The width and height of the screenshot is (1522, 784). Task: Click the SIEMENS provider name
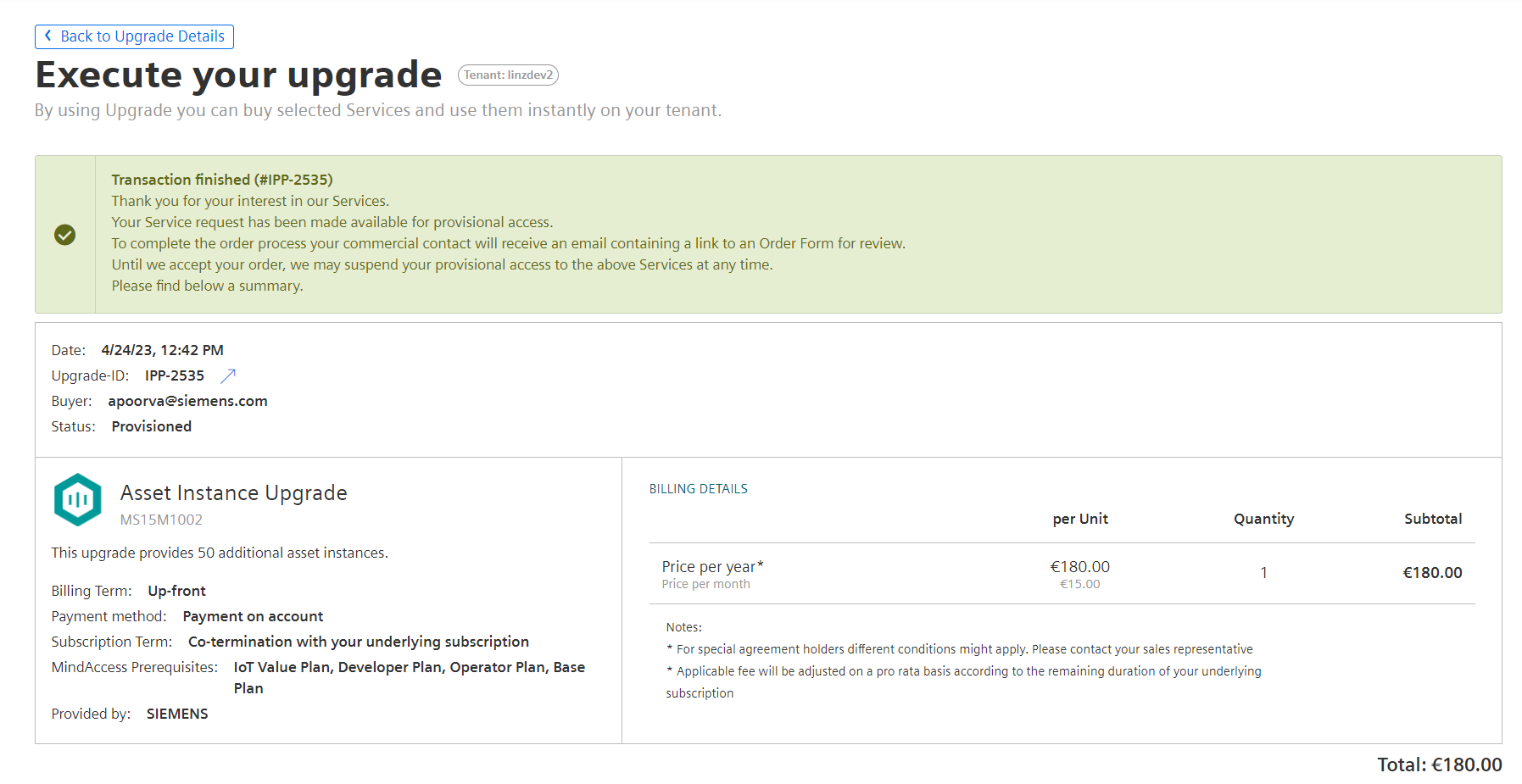(177, 714)
